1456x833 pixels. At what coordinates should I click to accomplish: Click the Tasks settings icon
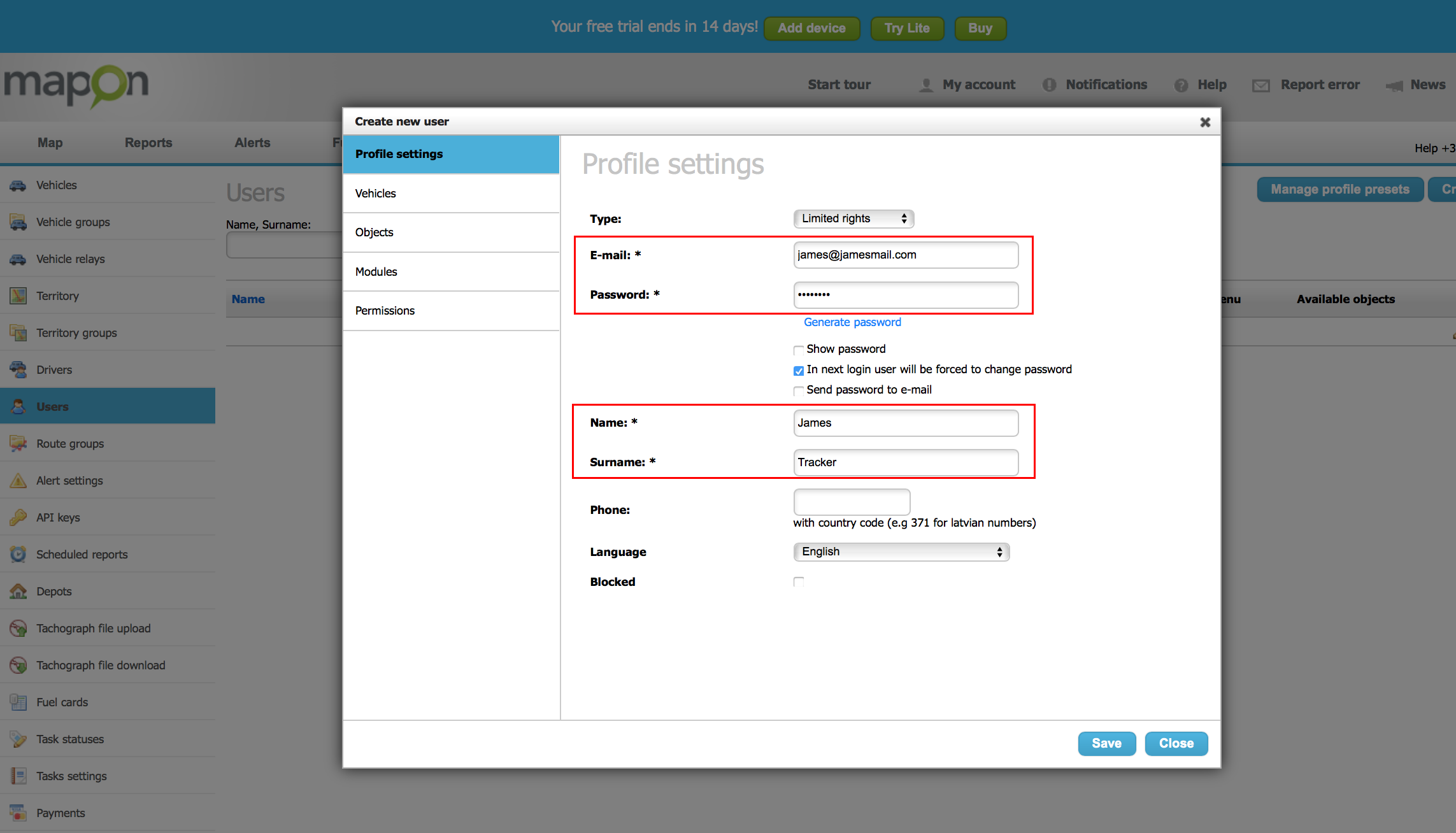tap(18, 776)
